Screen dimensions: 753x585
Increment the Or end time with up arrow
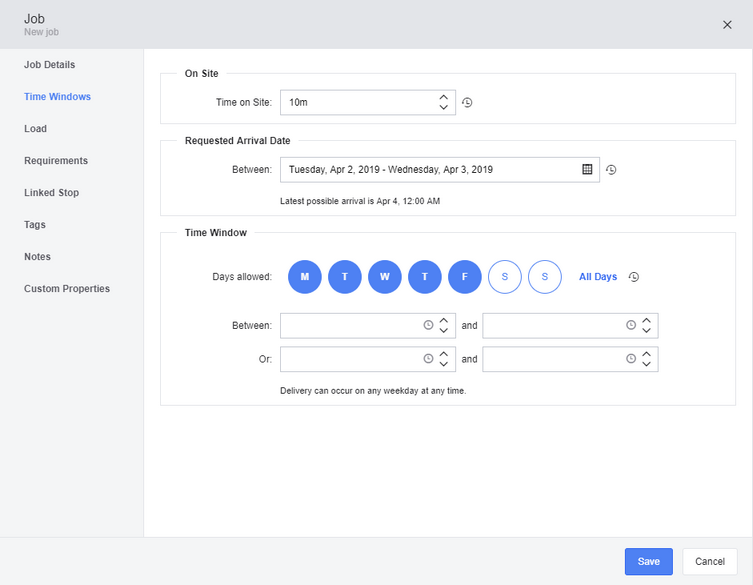click(646, 354)
